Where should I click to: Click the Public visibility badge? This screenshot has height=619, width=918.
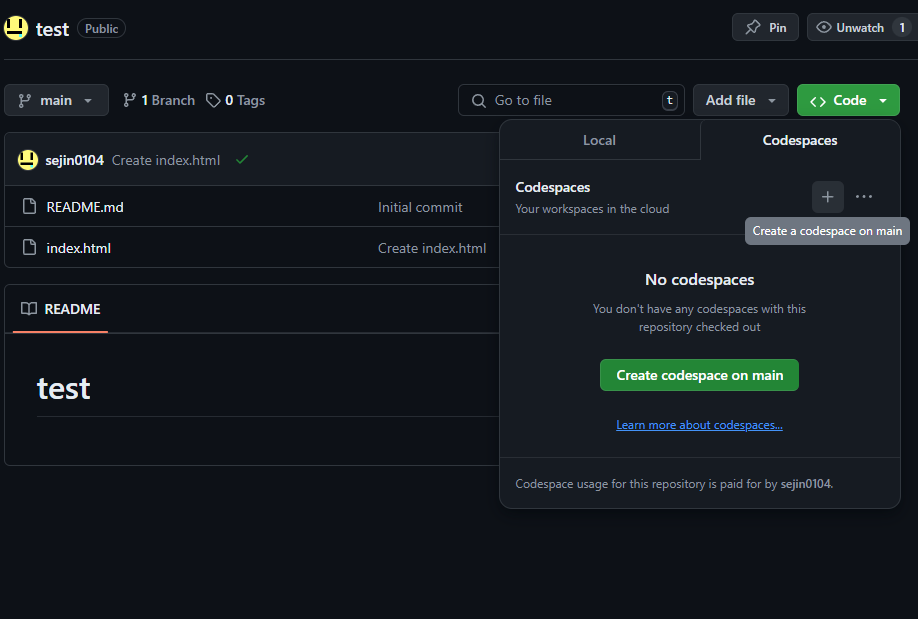click(101, 29)
